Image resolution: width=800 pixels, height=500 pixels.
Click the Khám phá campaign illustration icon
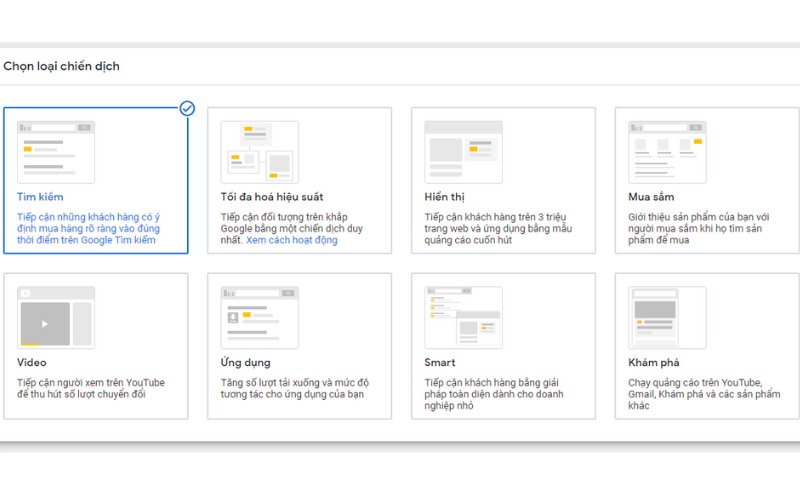(x=667, y=317)
